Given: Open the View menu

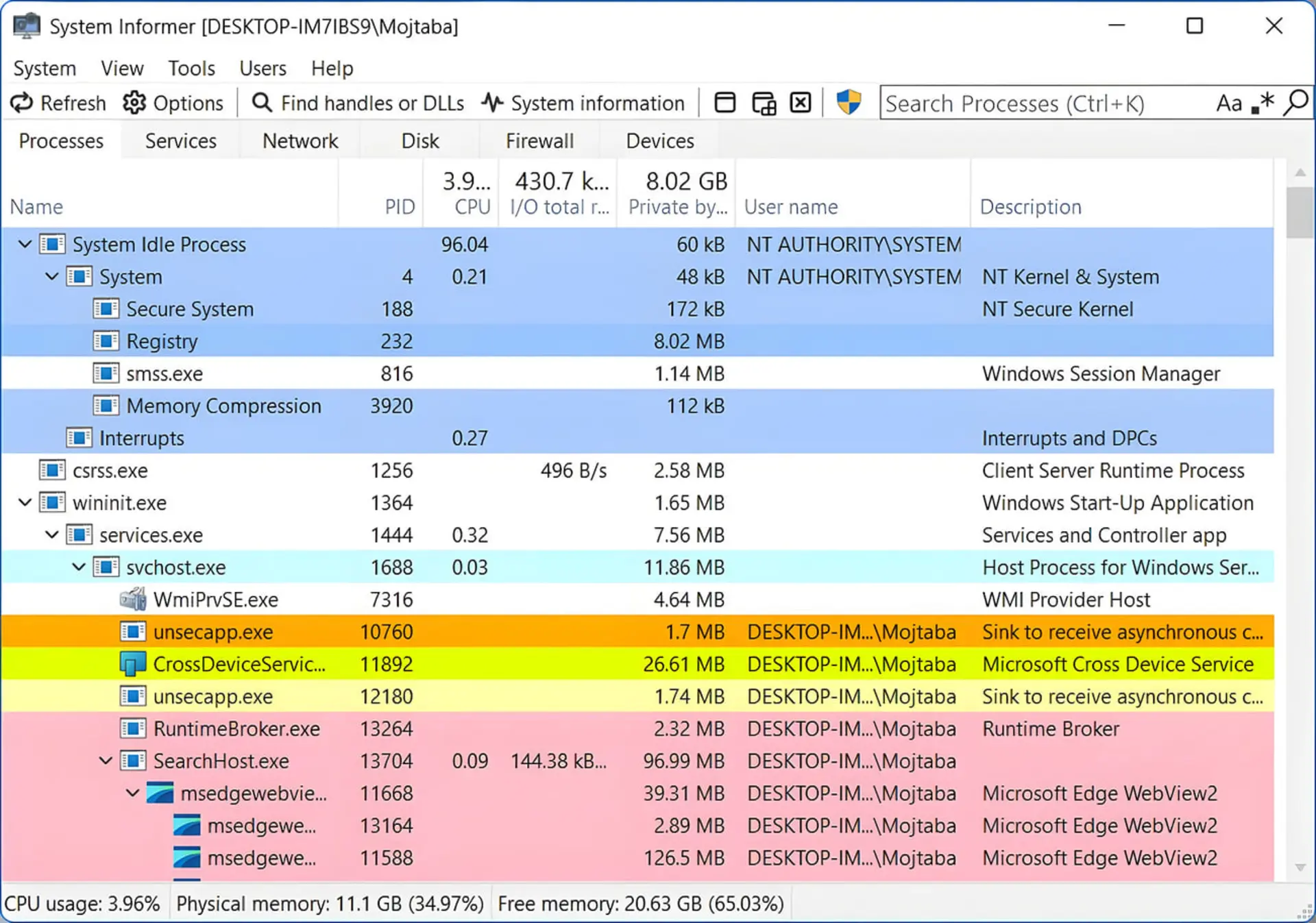Looking at the screenshot, I should point(122,69).
